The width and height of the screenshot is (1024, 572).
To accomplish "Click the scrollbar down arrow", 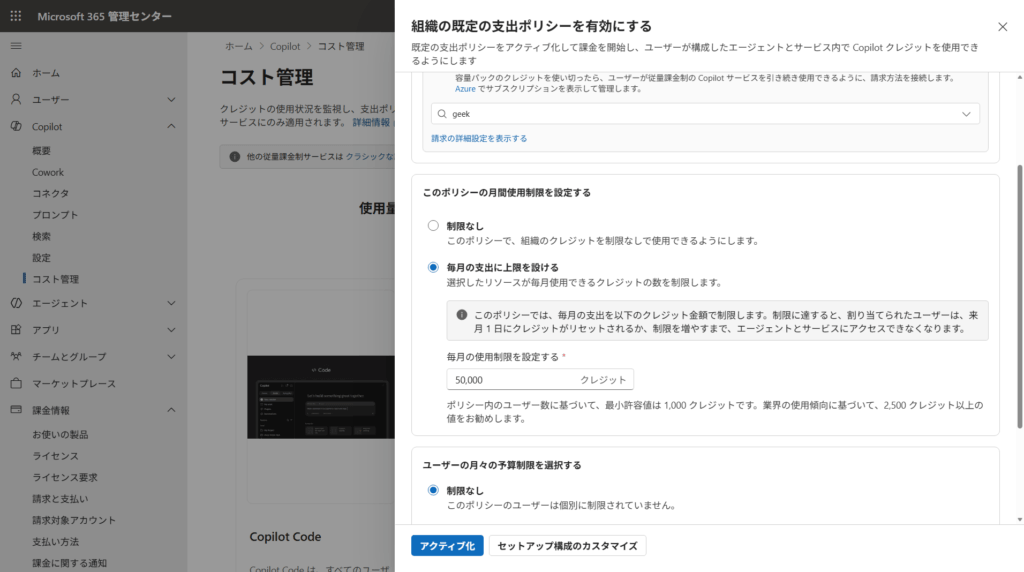I will coord(1019,520).
